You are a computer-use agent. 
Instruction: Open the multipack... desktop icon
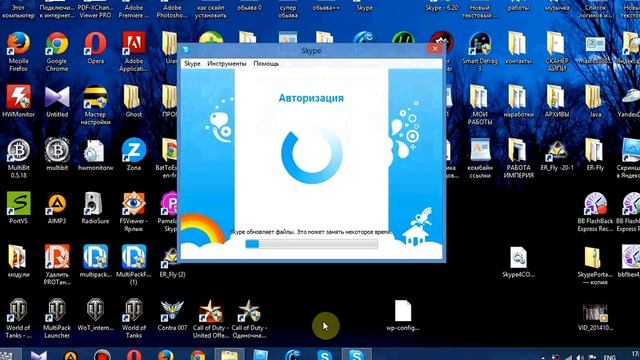point(96,261)
